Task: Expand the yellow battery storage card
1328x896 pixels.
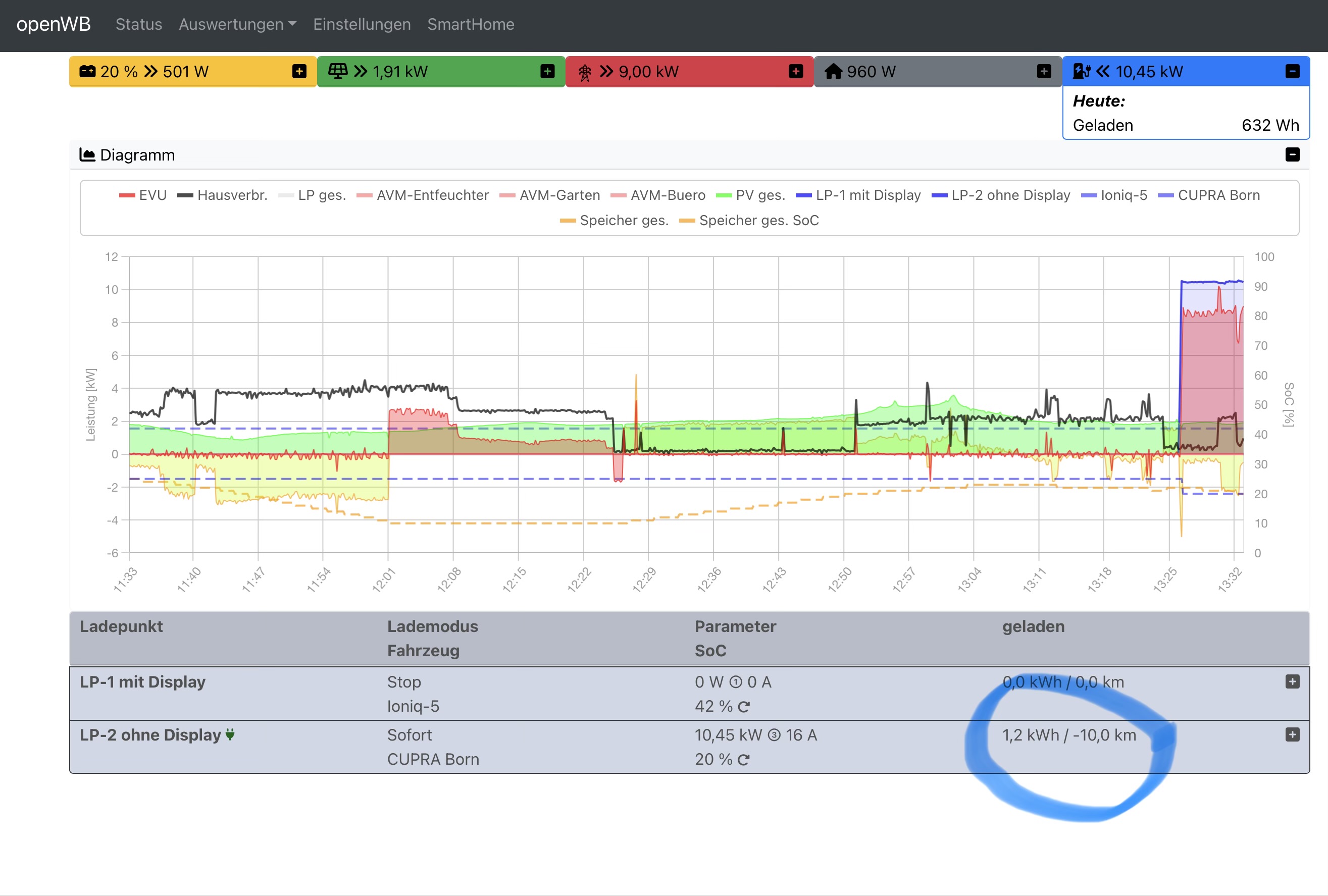Action: (299, 72)
